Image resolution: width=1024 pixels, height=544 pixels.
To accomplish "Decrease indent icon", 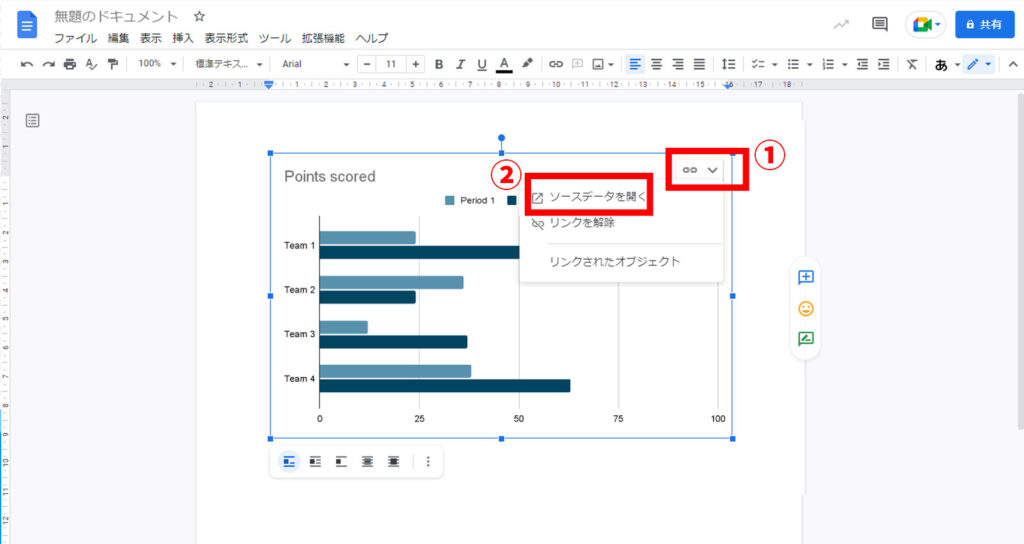I will [x=862, y=64].
